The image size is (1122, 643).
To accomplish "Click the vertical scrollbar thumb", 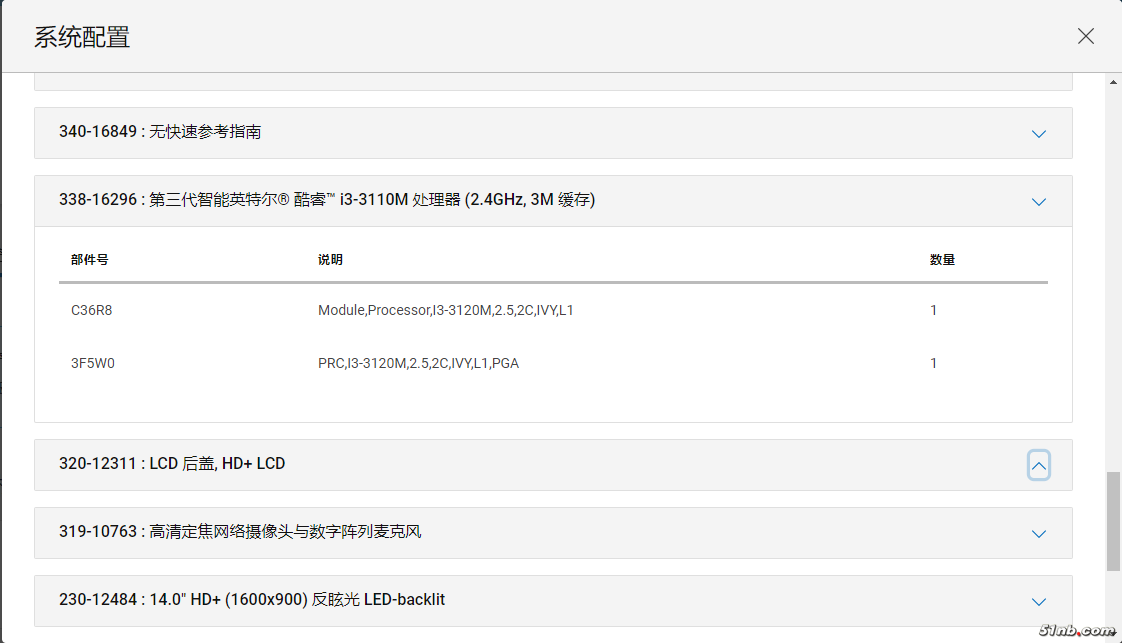I will coord(1113,520).
